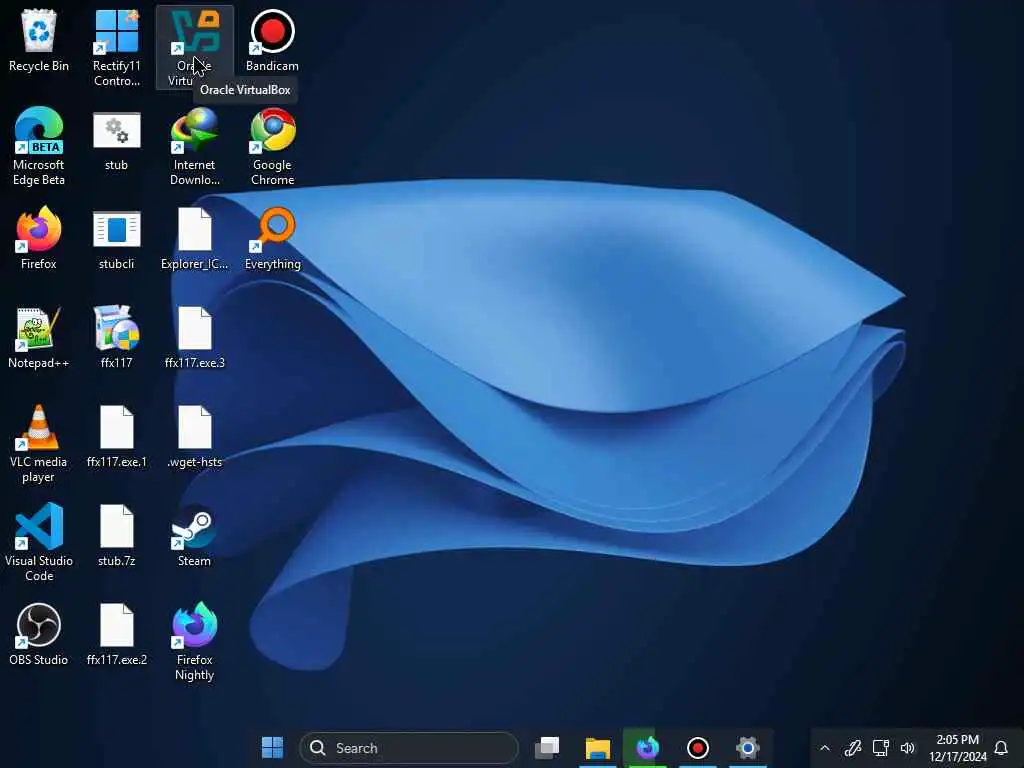Open the notifications bell
Viewport: 1024px width, 768px height.
tap(1001, 748)
